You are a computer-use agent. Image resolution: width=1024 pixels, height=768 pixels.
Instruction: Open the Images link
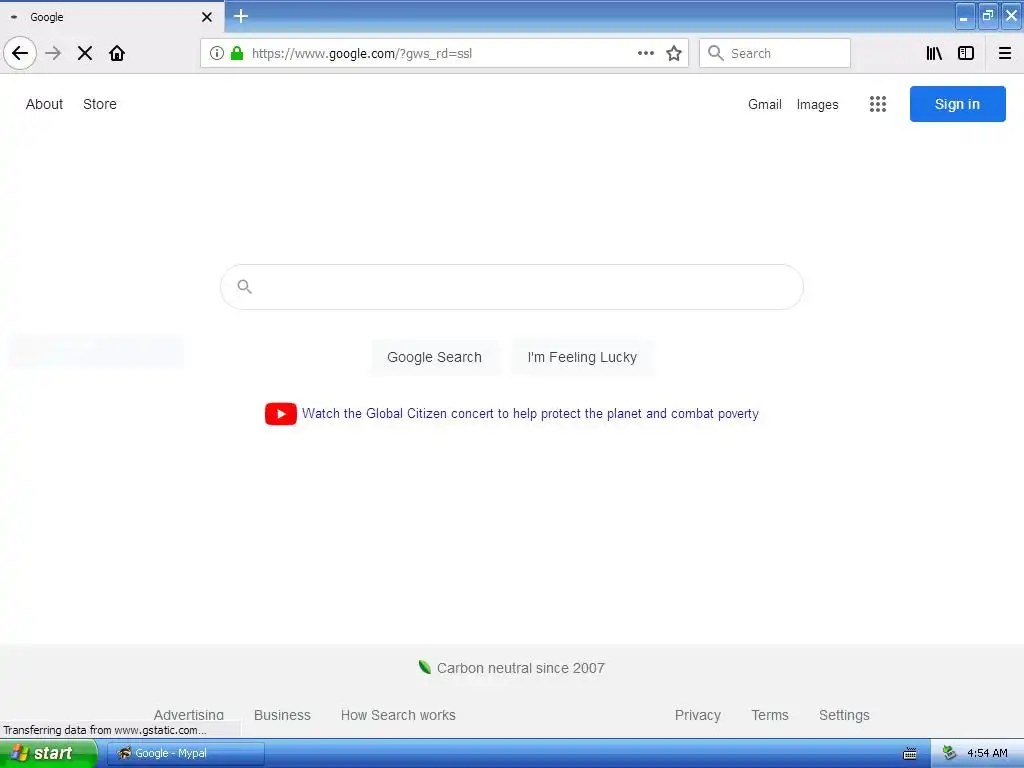(x=818, y=104)
